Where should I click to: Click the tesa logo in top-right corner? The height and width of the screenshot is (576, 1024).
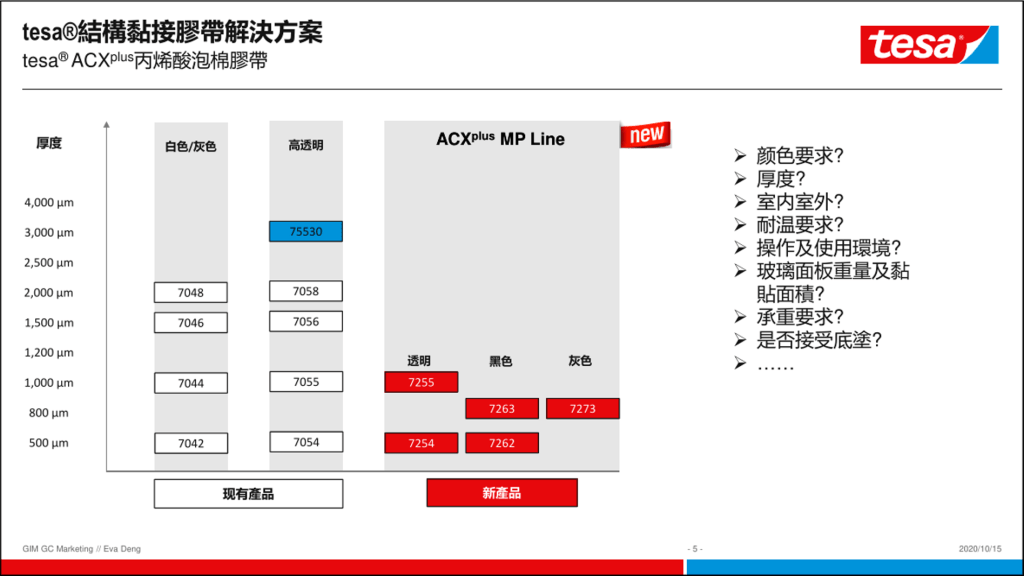[x=928, y=45]
